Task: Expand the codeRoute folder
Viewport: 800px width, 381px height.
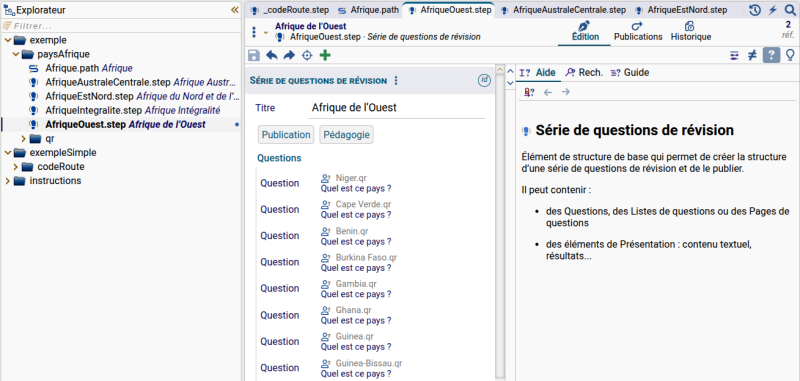Action: click(x=15, y=167)
